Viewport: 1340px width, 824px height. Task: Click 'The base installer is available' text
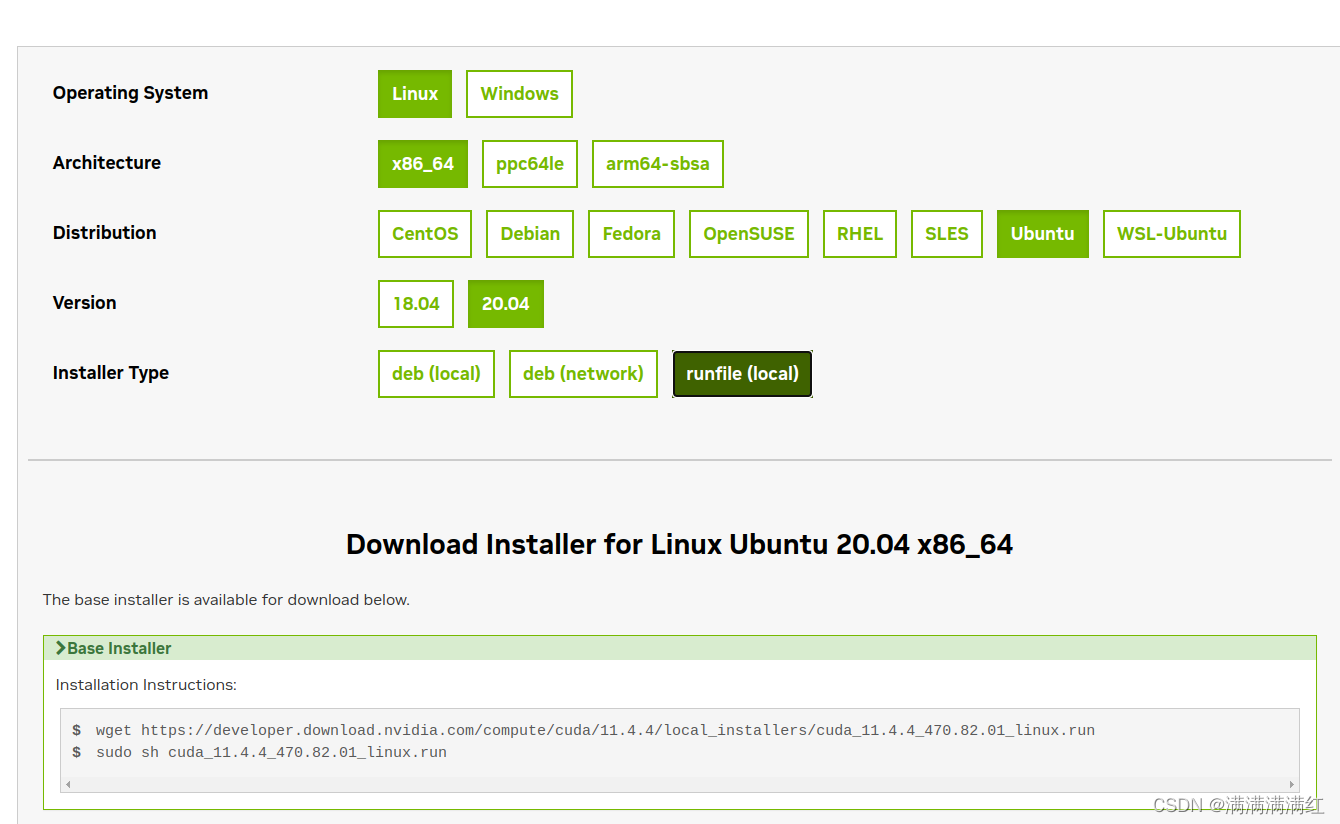coord(226,600)
